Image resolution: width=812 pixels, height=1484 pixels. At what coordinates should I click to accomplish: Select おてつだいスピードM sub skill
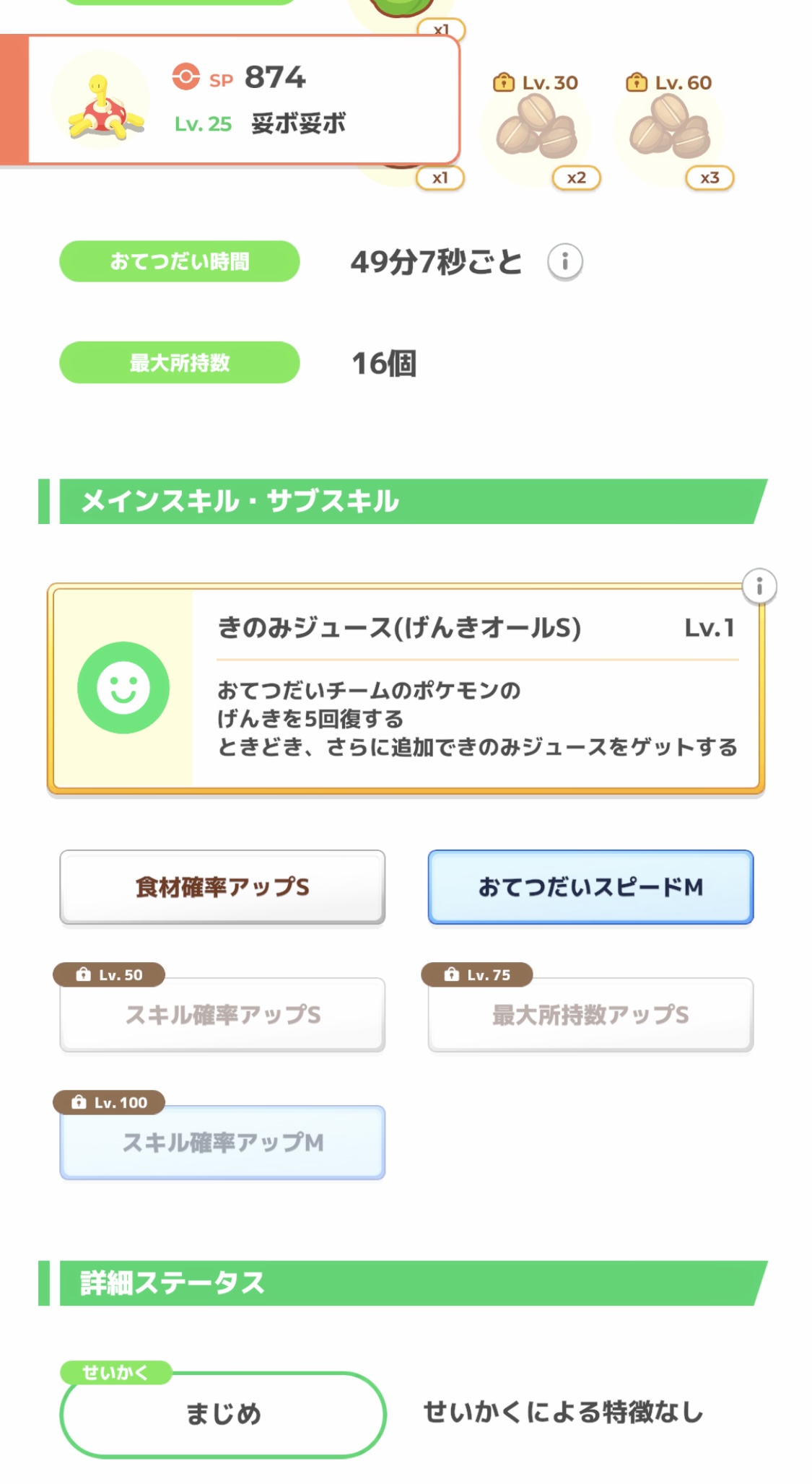[590, 887]
